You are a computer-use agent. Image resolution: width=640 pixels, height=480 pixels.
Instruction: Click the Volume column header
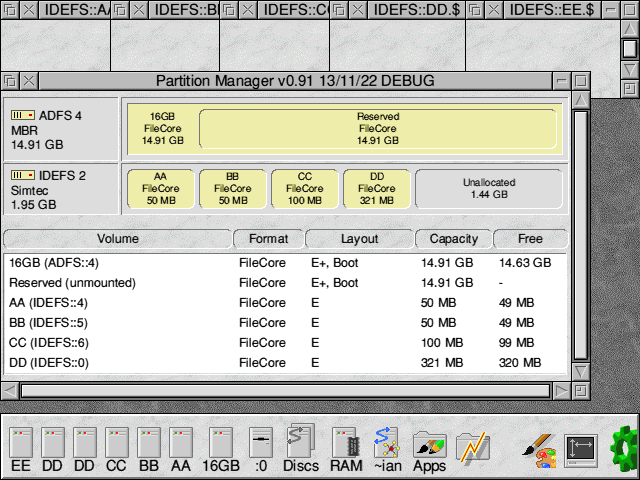[118, 239]
